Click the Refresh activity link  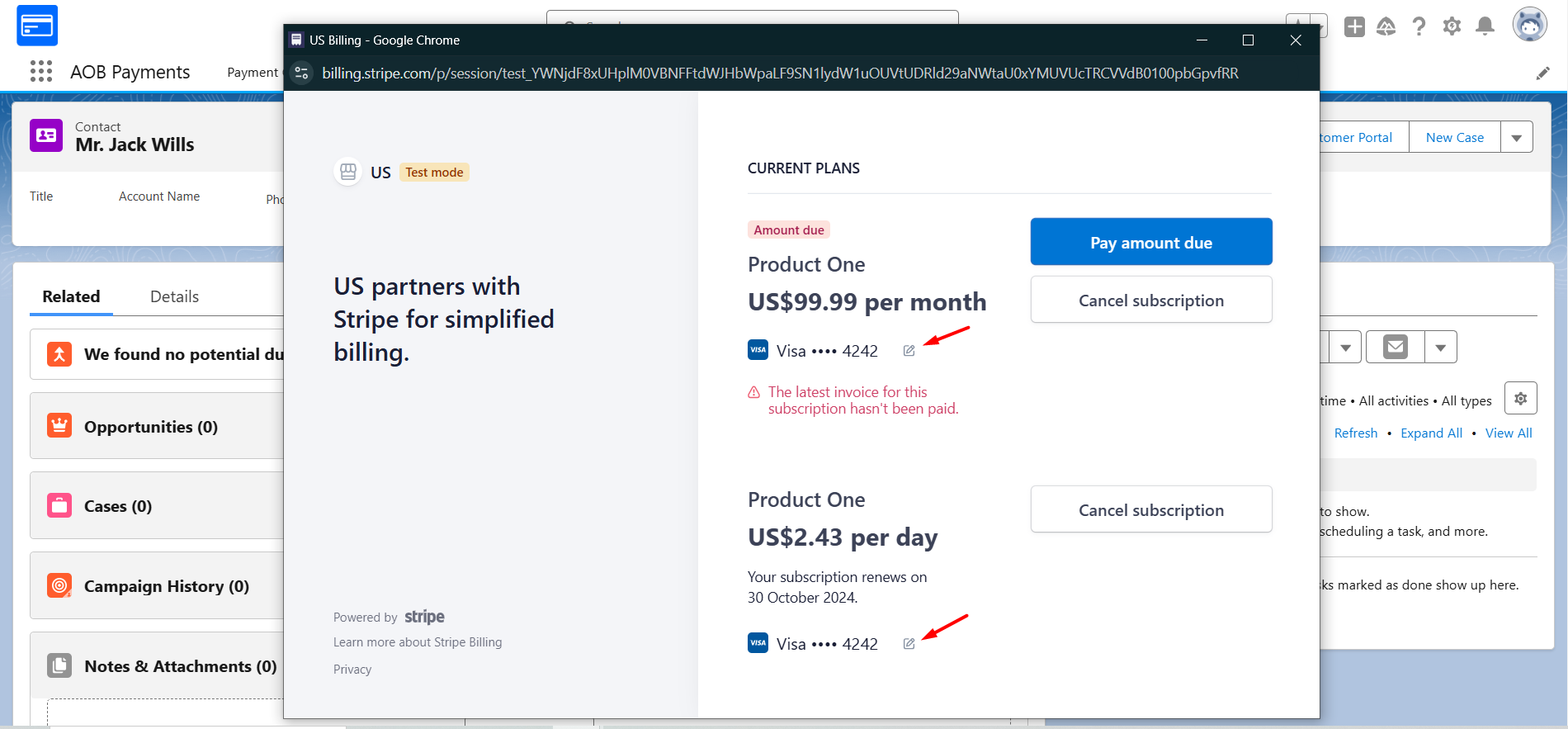coord(1356,433)
